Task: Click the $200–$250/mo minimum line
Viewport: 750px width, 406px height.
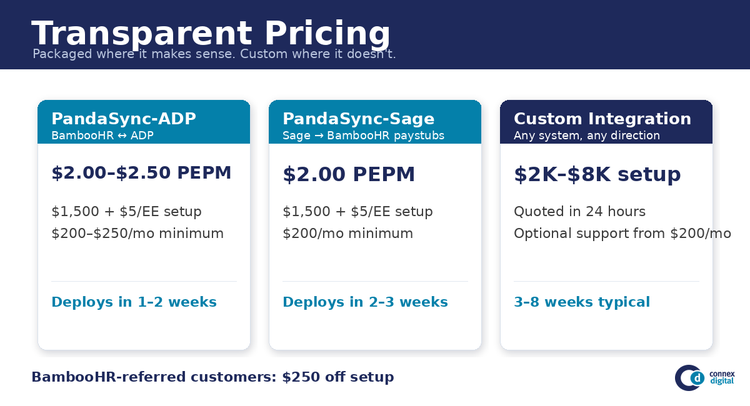Action: click(137, 233)
